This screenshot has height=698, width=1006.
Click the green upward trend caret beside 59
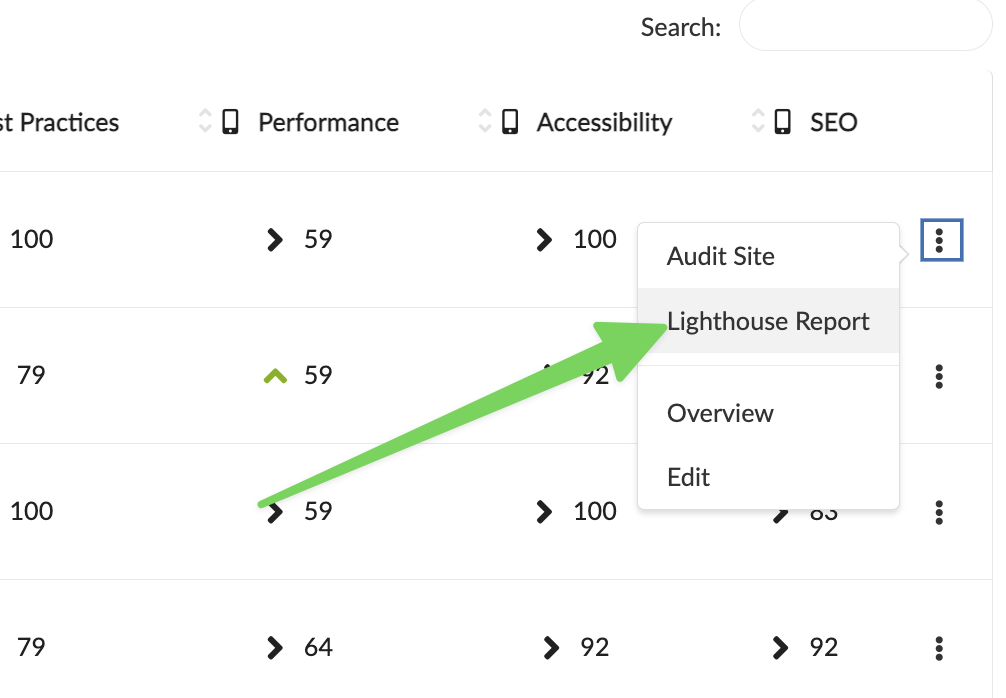click(273, 374)
